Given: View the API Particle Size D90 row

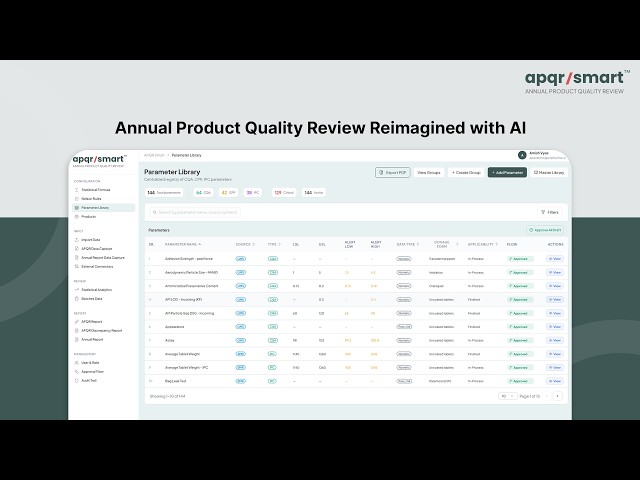Looking at the screenshot, I should tap(555, 313).
